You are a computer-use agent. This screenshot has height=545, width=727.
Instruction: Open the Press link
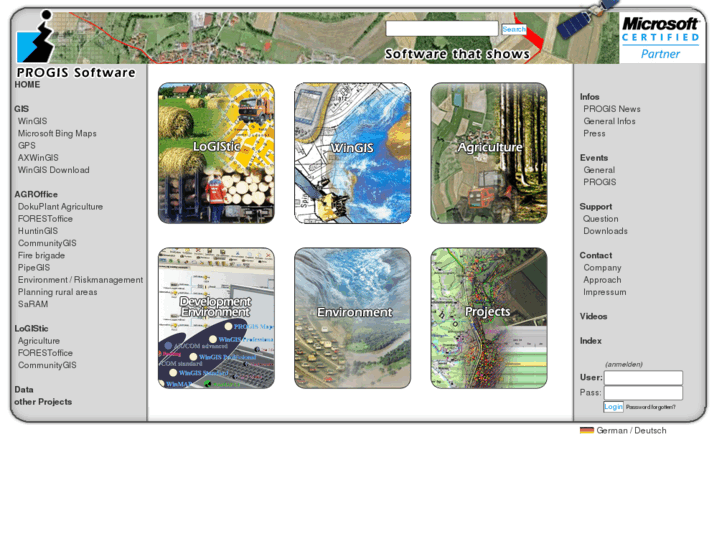click(x=594, y=133)
